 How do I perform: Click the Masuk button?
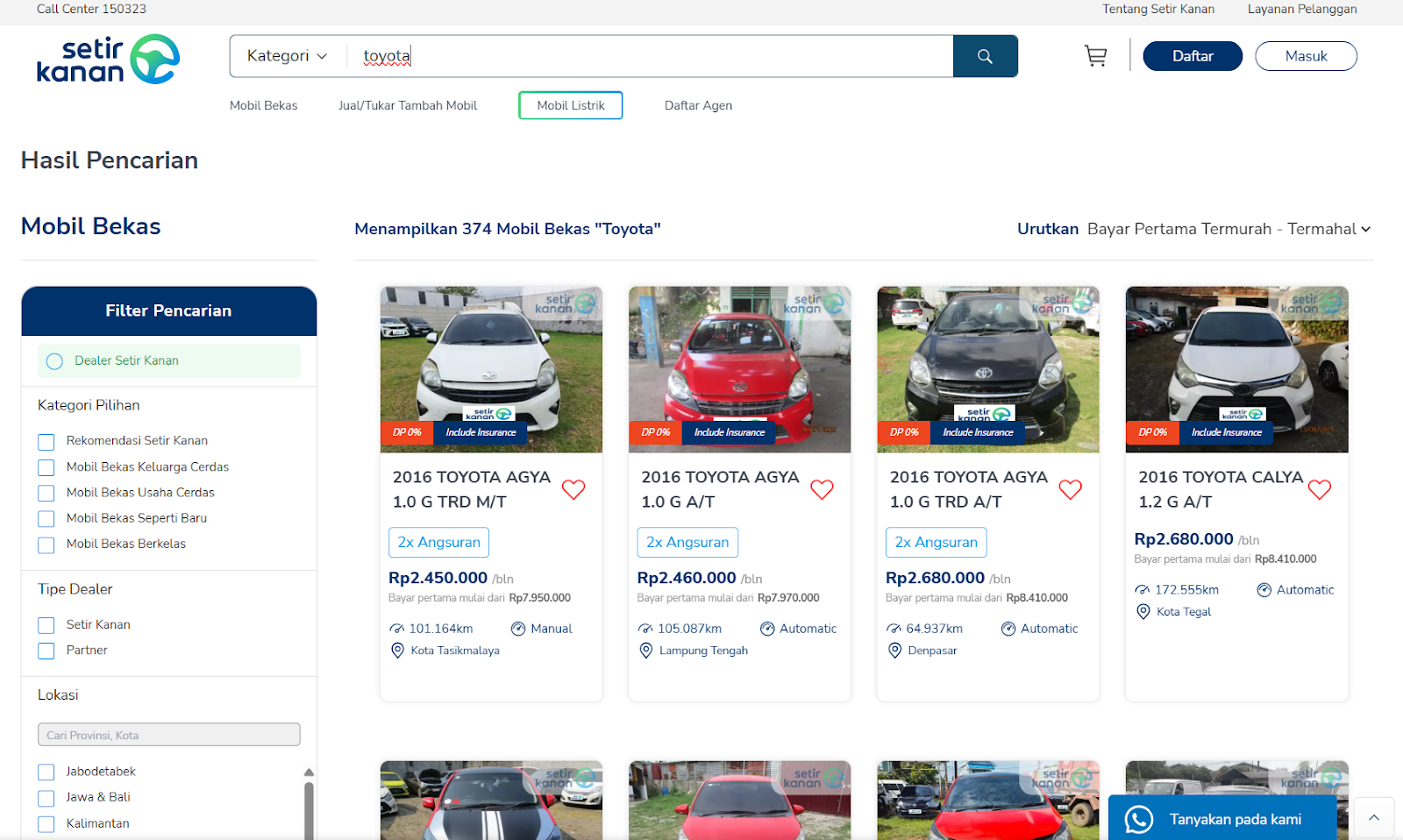click(x=1307, y=56)
